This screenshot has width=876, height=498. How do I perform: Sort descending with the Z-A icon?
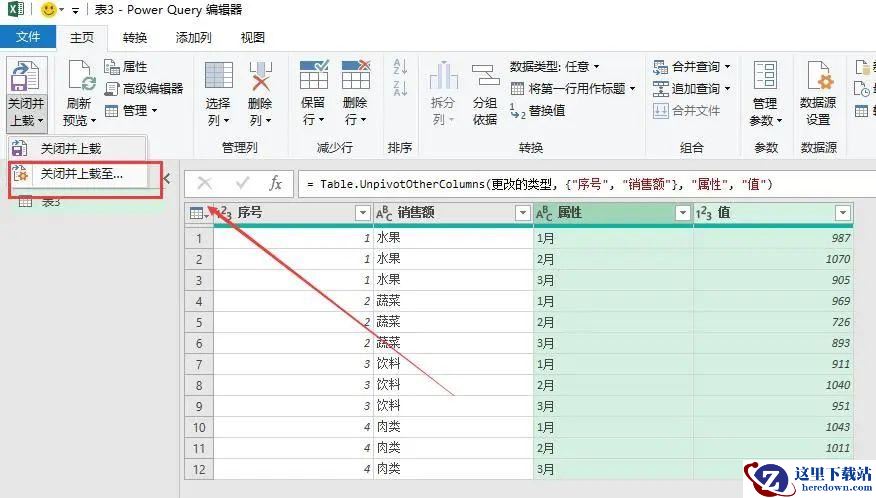coord(400,88)
